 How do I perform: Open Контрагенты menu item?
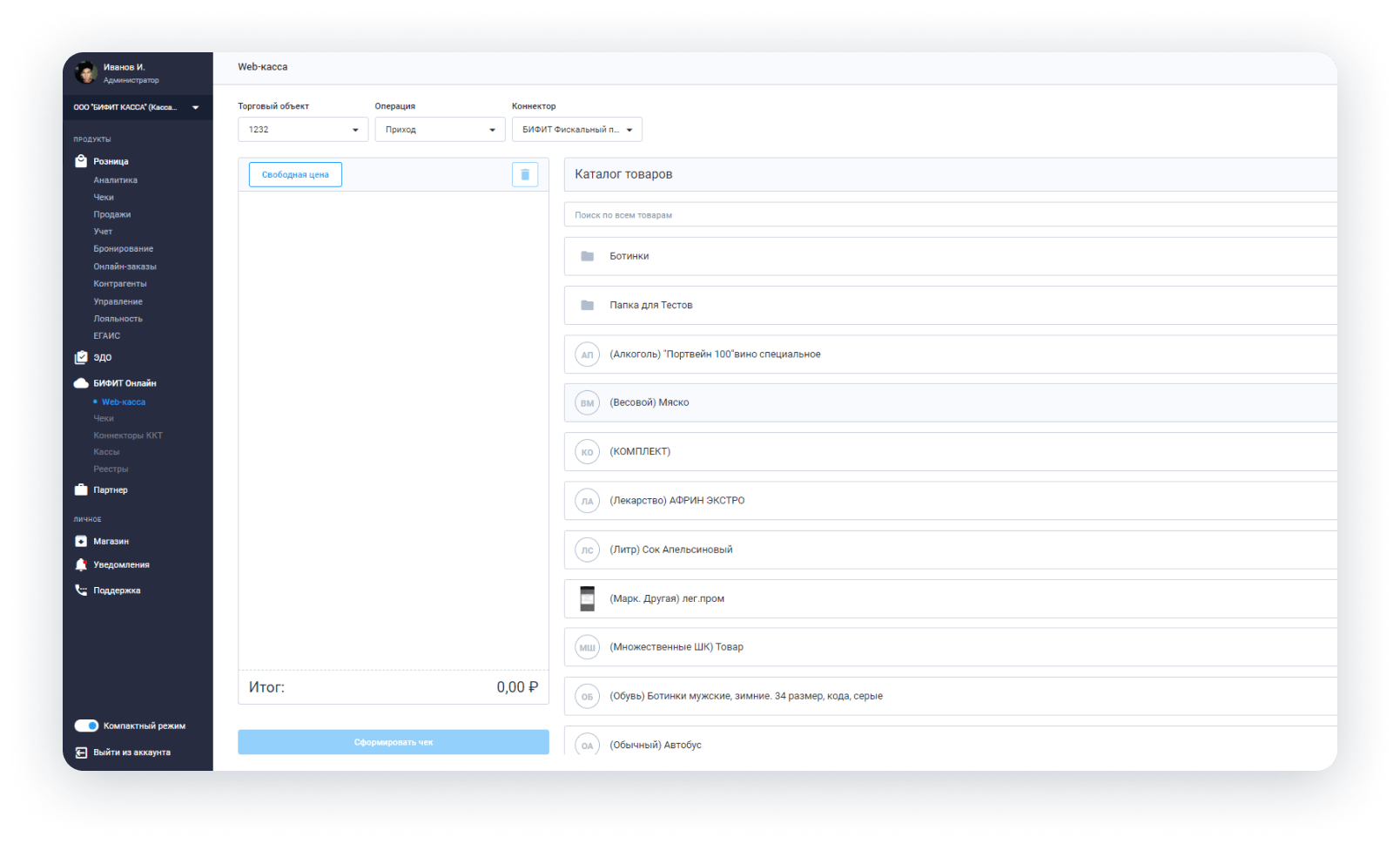pyautogui.click(x=120, y=284)
